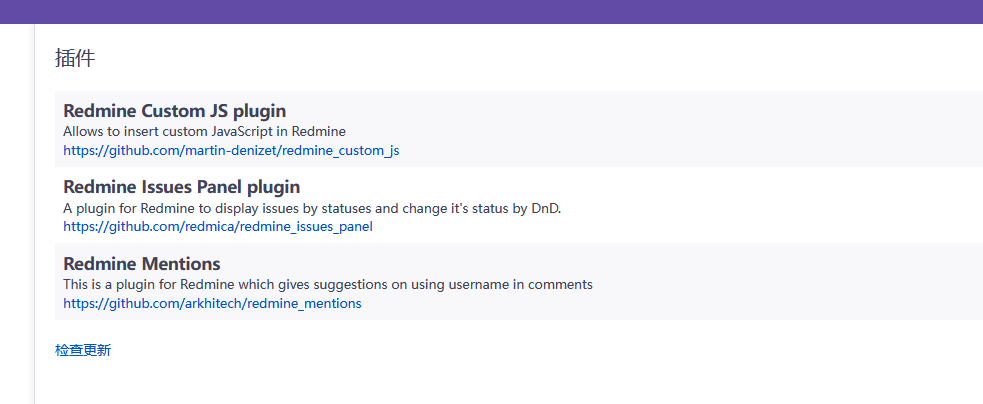Click the 插件 page heading

pyautogui.click(x=75, y=58)
